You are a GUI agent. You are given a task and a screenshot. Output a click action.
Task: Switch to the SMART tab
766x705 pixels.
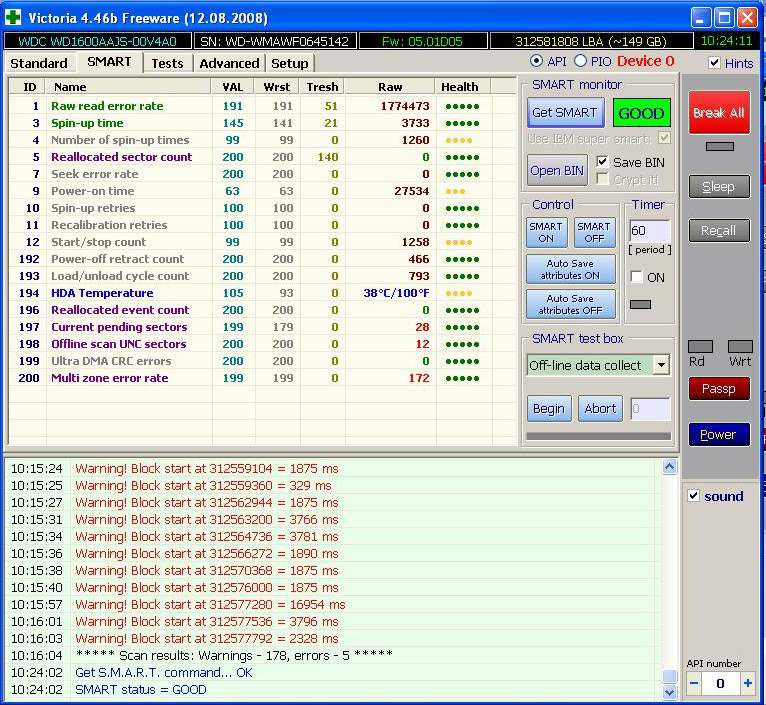pyautogui.click(x=109, y=62)
